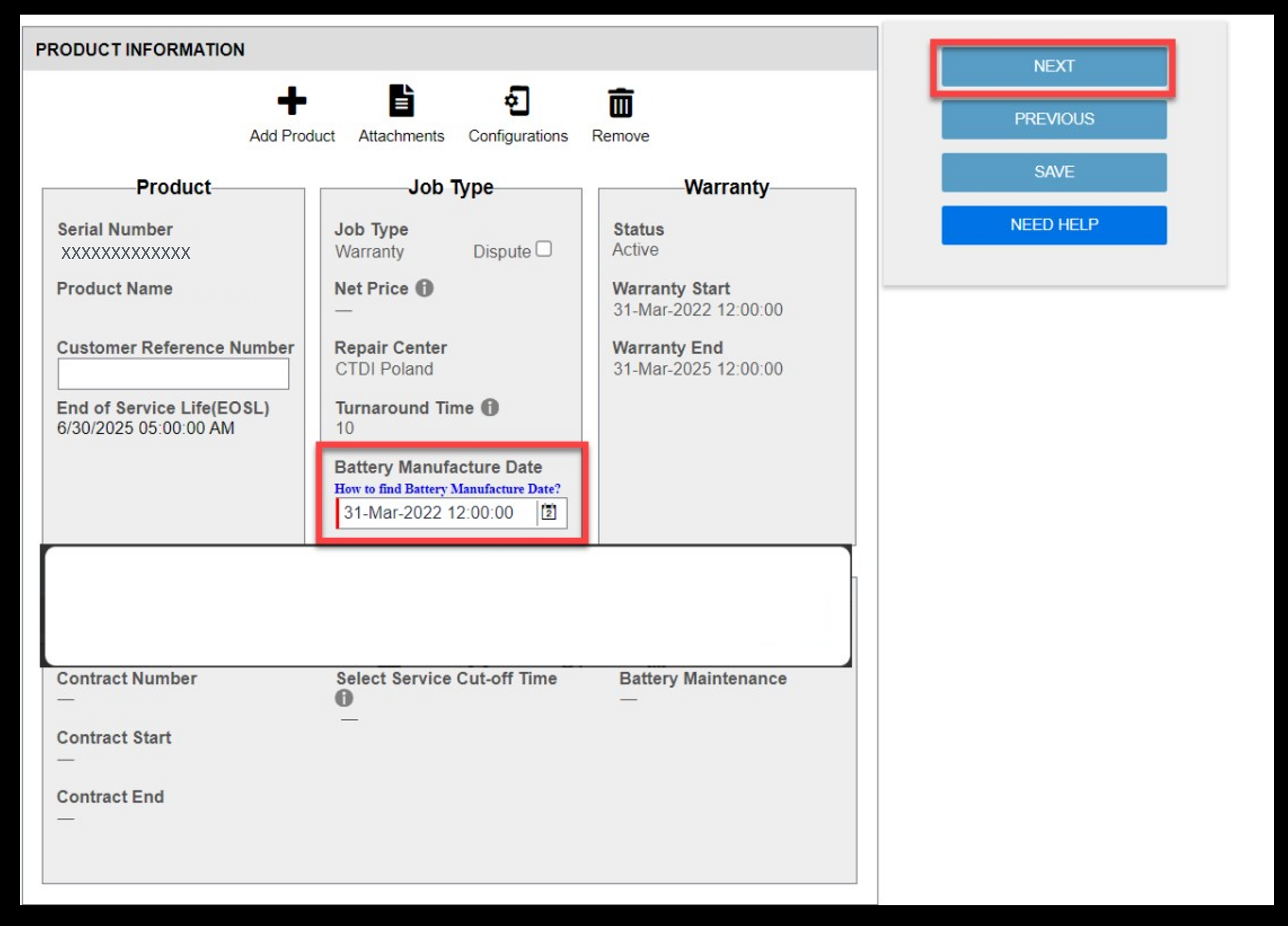
Task: Click the SAVE button
Action: pyautogui.click(x=1053, y=172)
